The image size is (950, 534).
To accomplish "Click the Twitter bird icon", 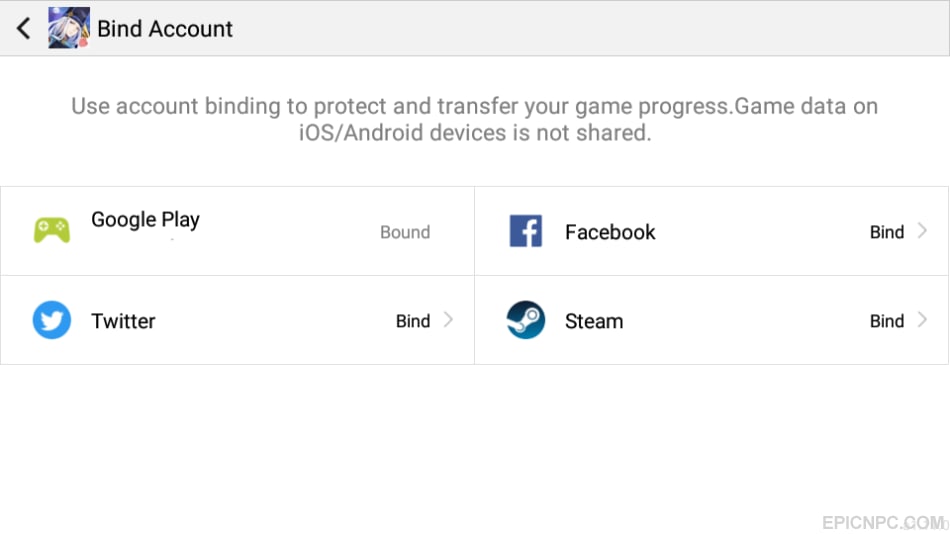I will coord(51,320).
